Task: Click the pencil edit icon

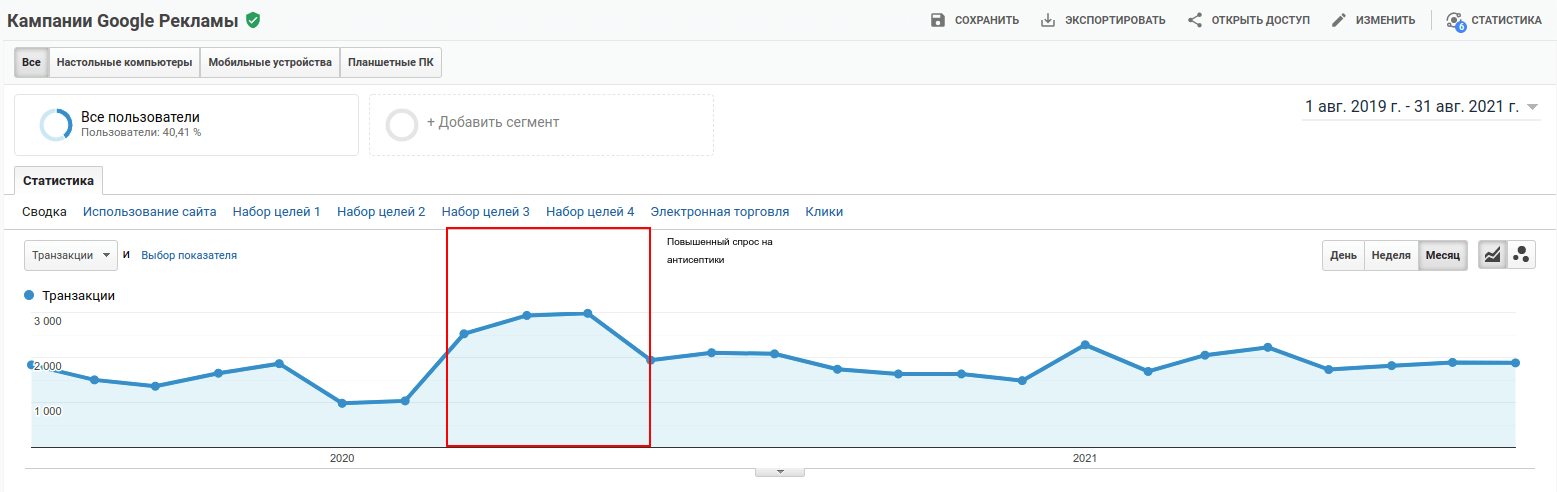Action: click(x=1339, y=20)
